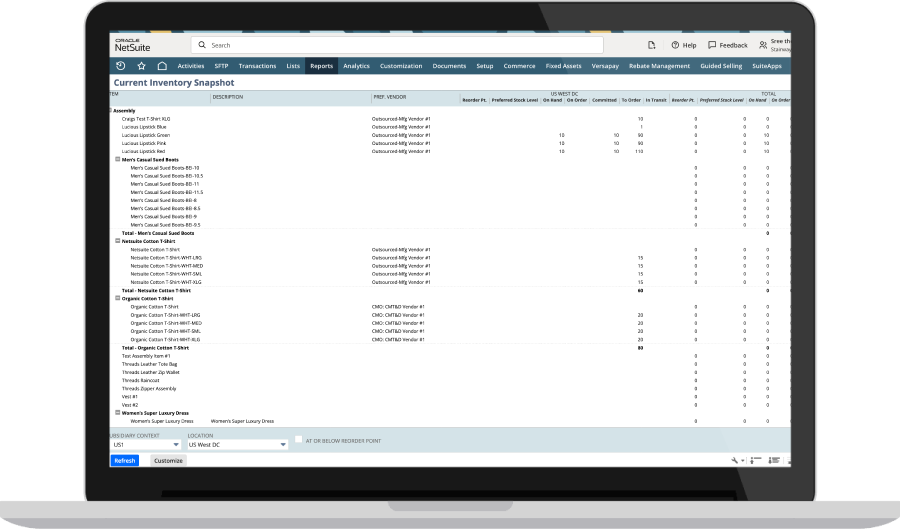Click the Customize button
This screenshot has height=529, width=900.
pos(168,461)
